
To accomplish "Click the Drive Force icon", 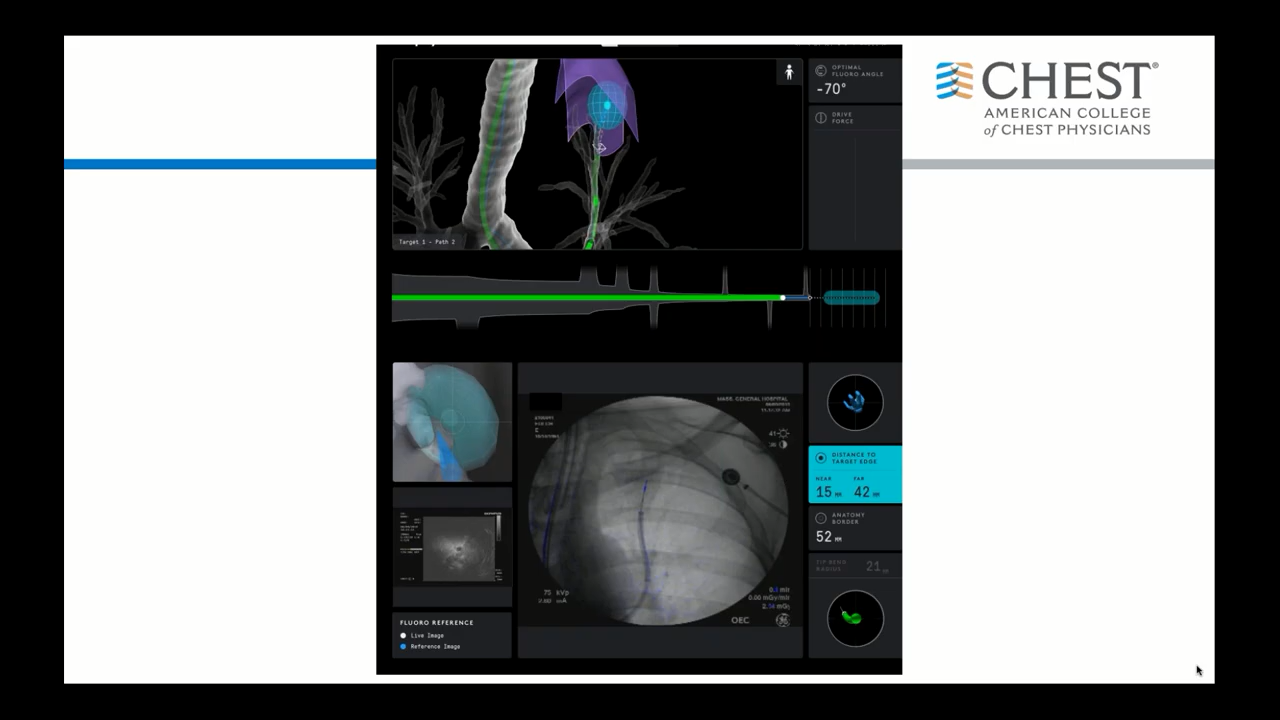I will pos(821,118).
